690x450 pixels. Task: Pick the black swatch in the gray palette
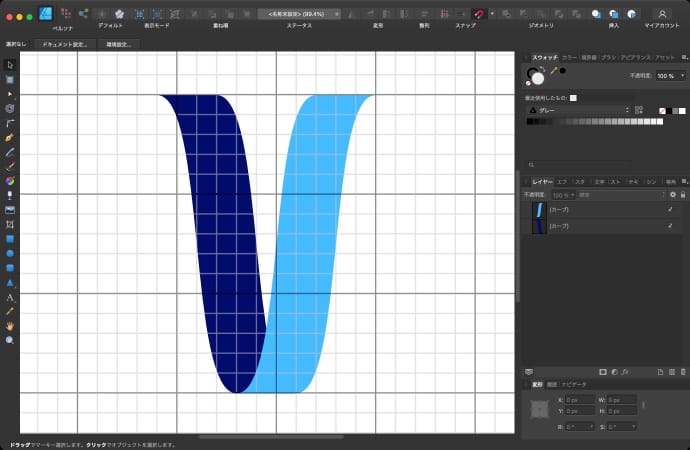pos(531,122)
